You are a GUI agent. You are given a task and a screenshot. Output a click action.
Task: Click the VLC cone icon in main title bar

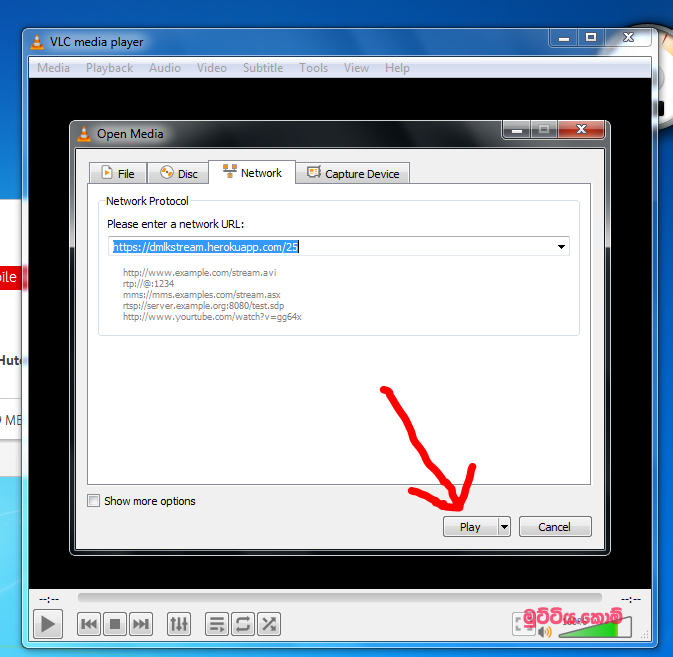pos(37,42)
